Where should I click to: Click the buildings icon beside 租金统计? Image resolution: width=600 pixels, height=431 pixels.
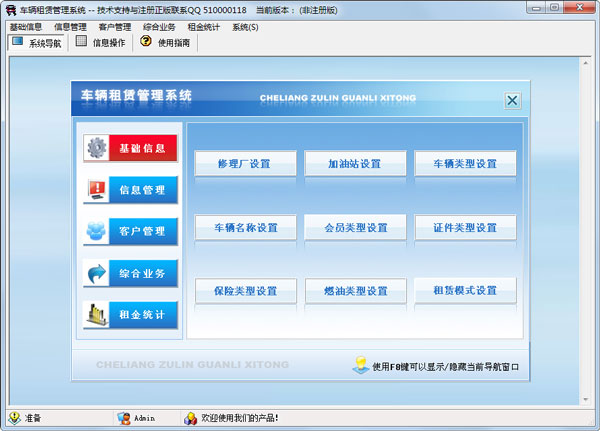[97, 315]
